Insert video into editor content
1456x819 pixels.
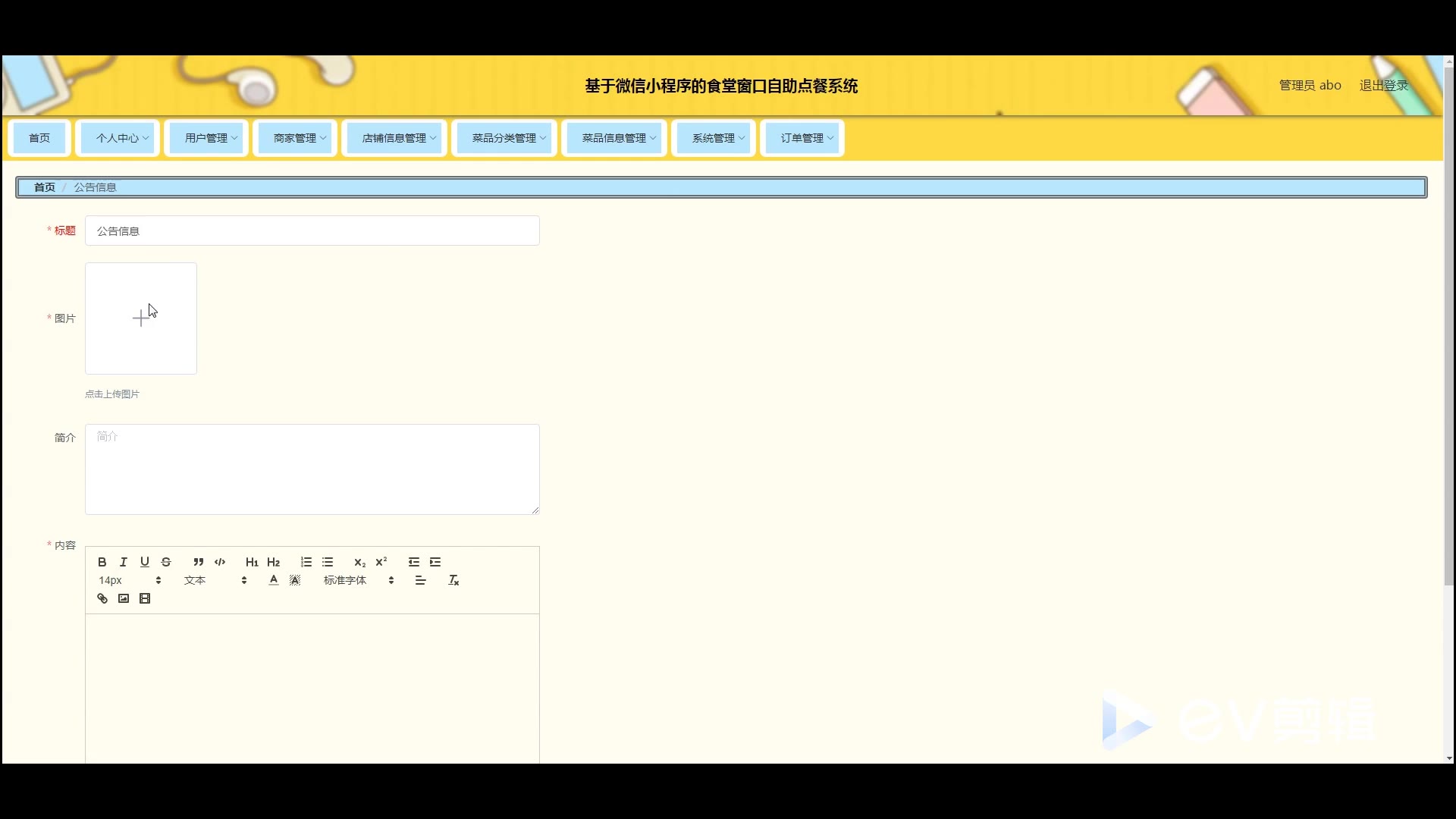tap(145, 598)
